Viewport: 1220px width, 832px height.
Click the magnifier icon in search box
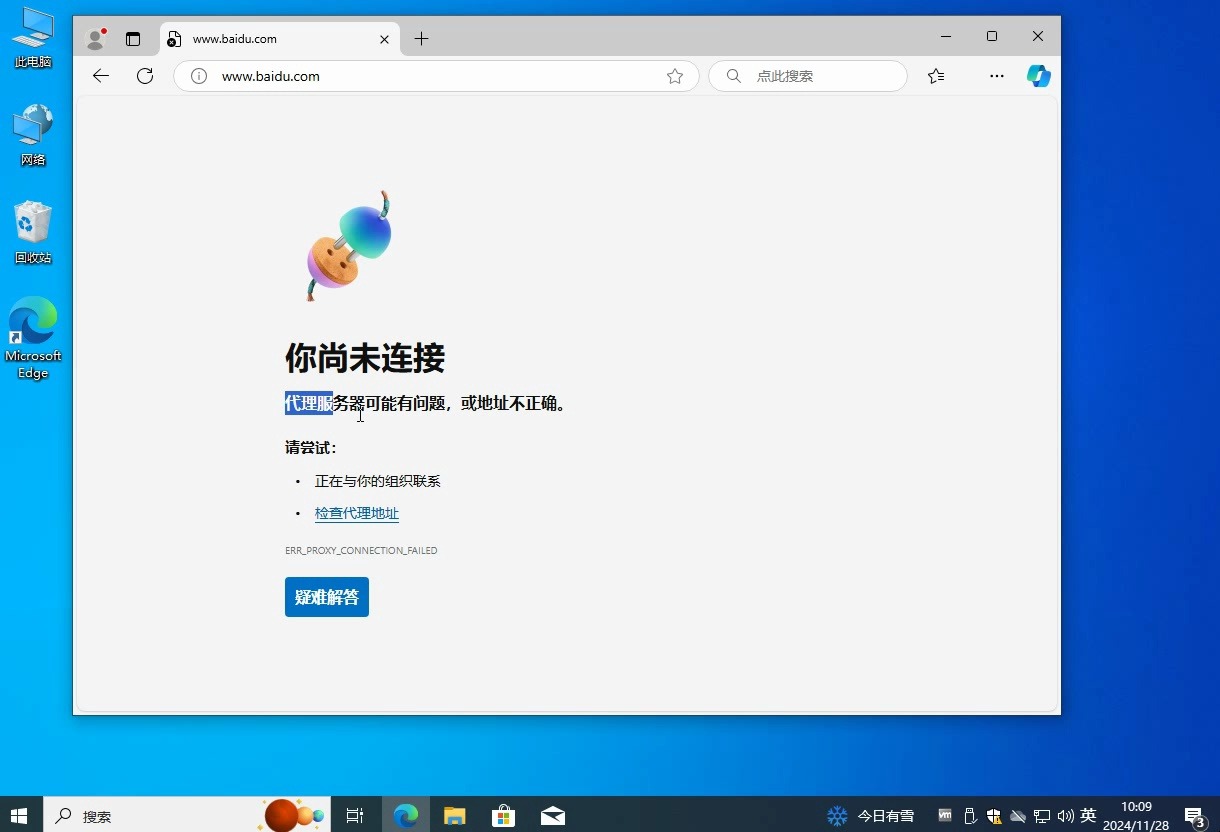(x=734, y=76)
